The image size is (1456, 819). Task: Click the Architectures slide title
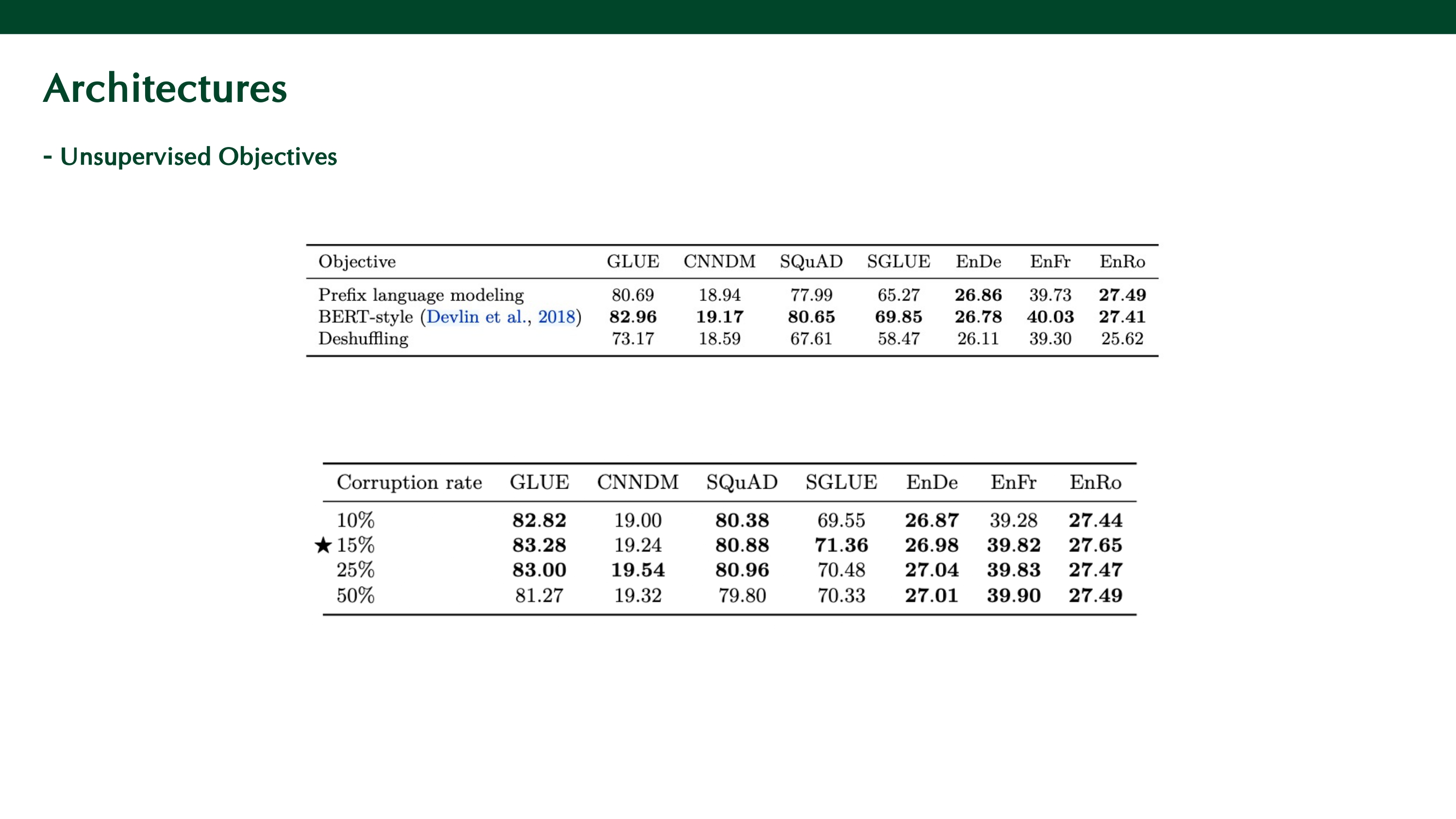pos(165,89)
